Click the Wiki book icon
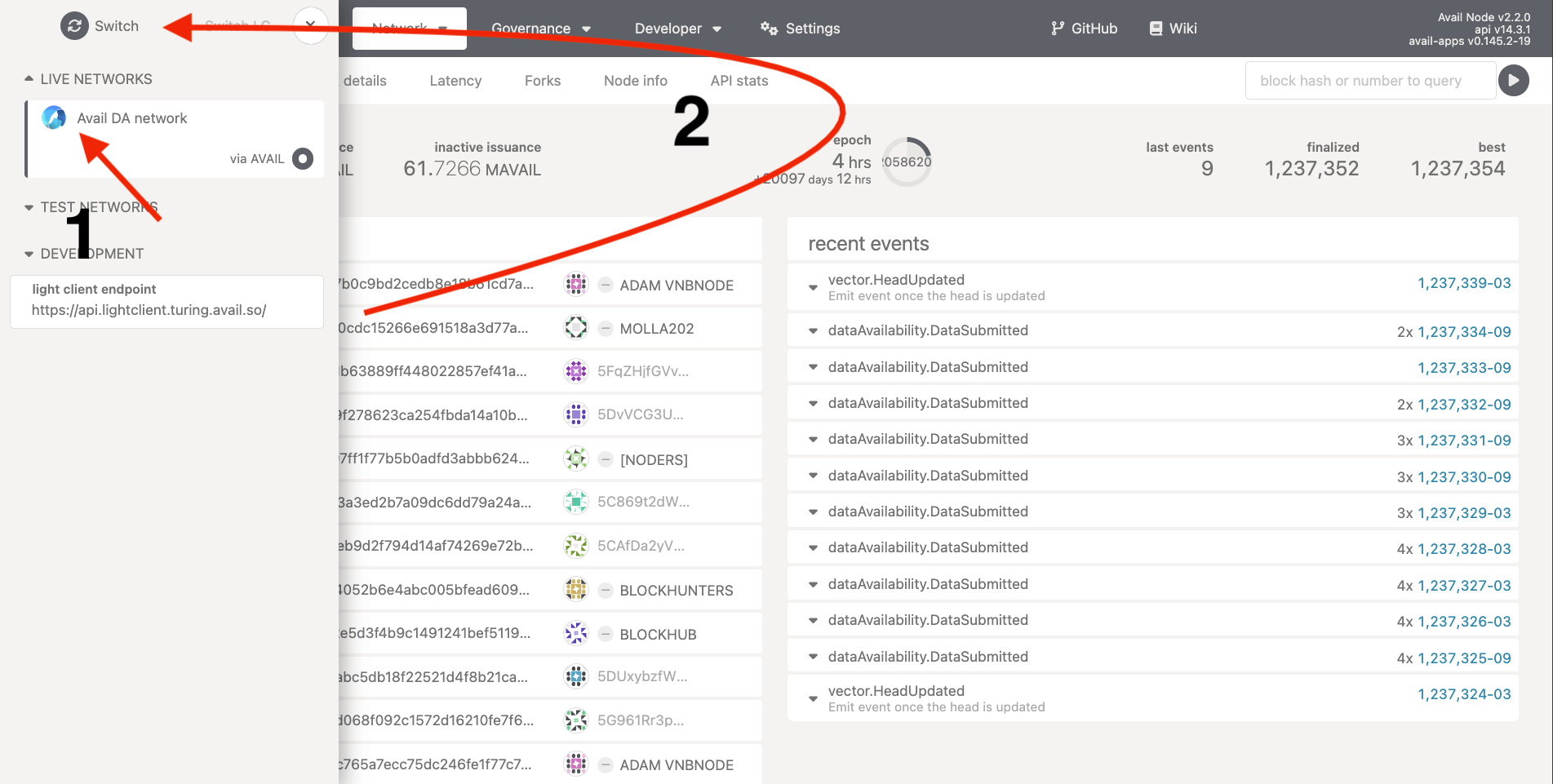Screen dimensions: 1553x784 (x=1156, y=29)
